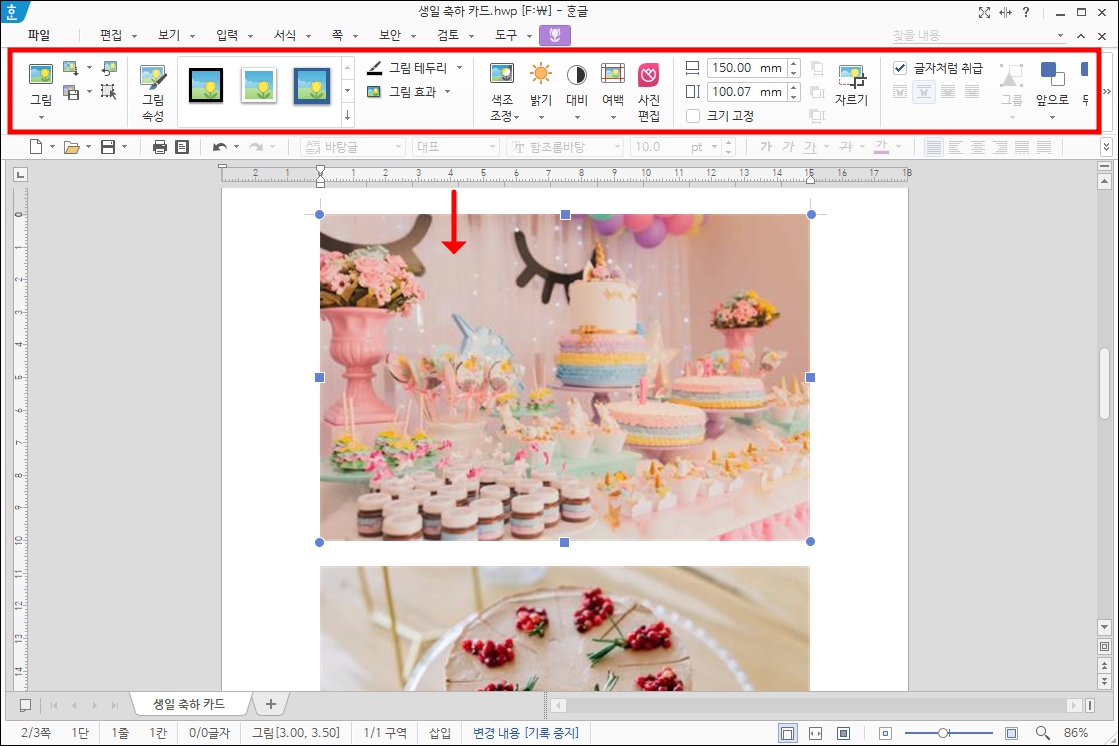Decrease height using the down stepper arrow

coord(794,96)
